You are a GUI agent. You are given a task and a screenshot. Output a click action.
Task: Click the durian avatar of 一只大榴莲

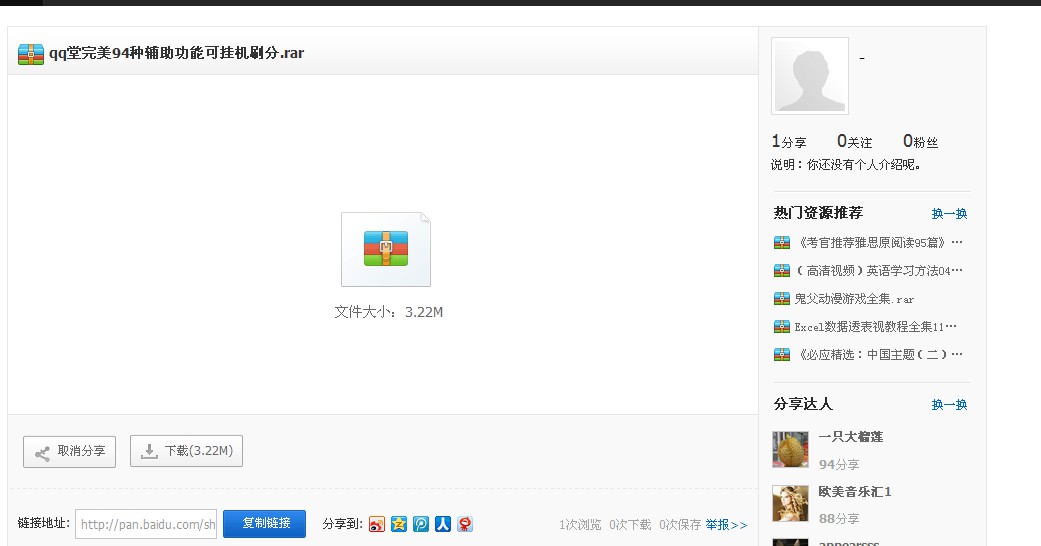[x=790, y=449]
